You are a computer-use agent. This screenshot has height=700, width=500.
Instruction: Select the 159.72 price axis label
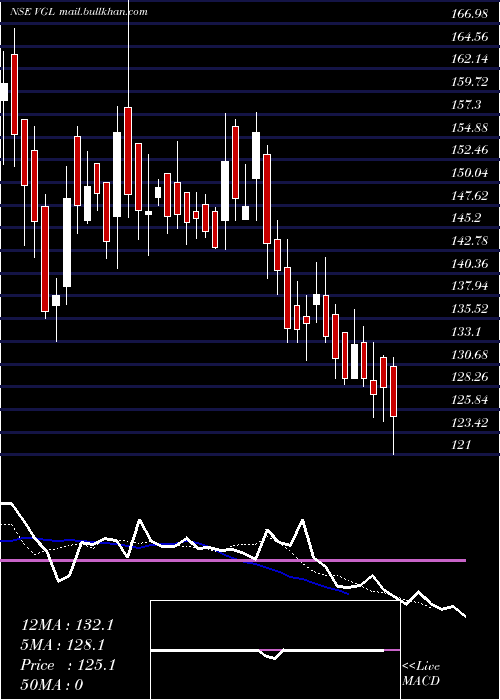[x=470, y=82]
